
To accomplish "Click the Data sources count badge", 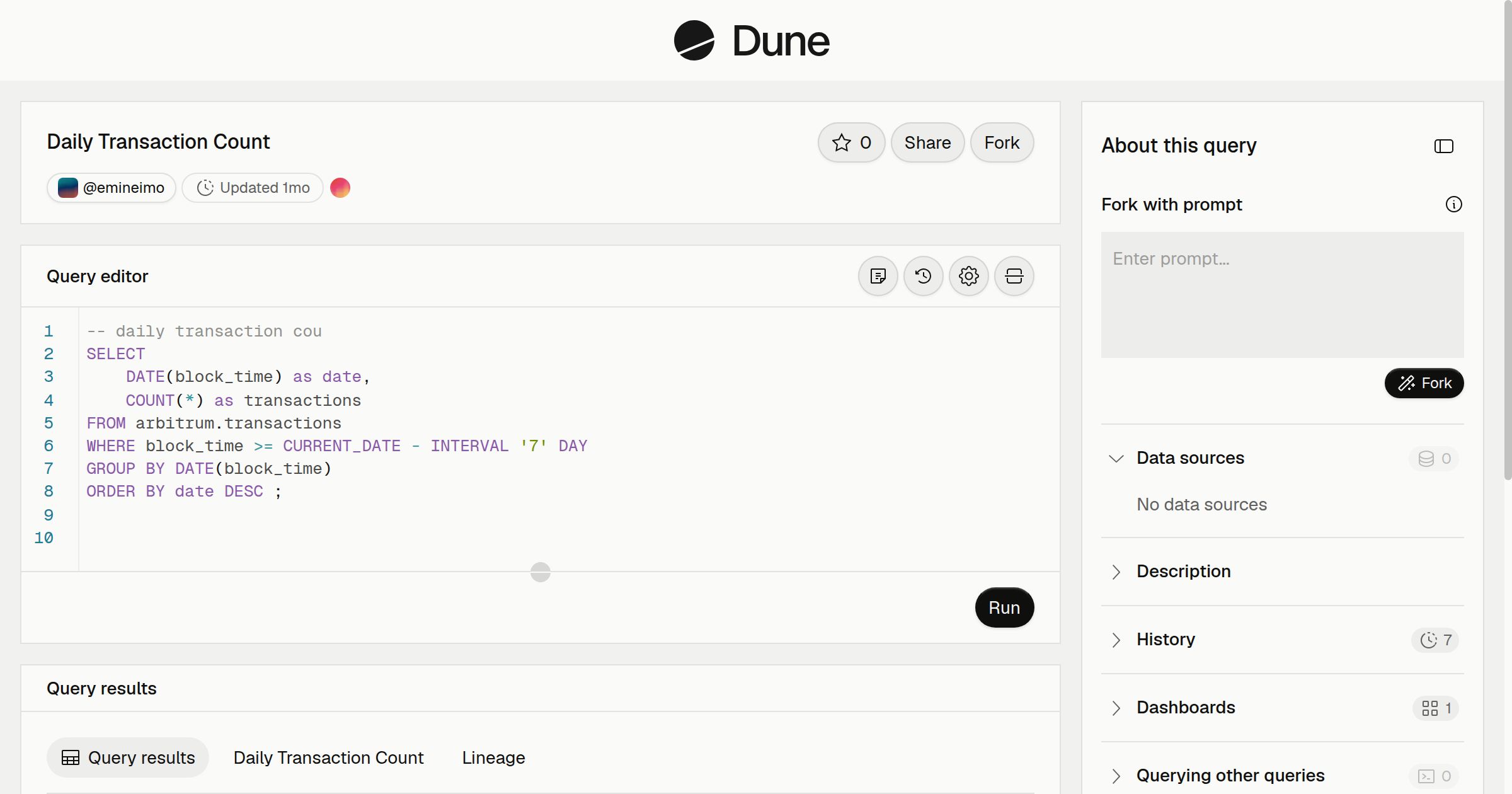I will click(1434, 458).
